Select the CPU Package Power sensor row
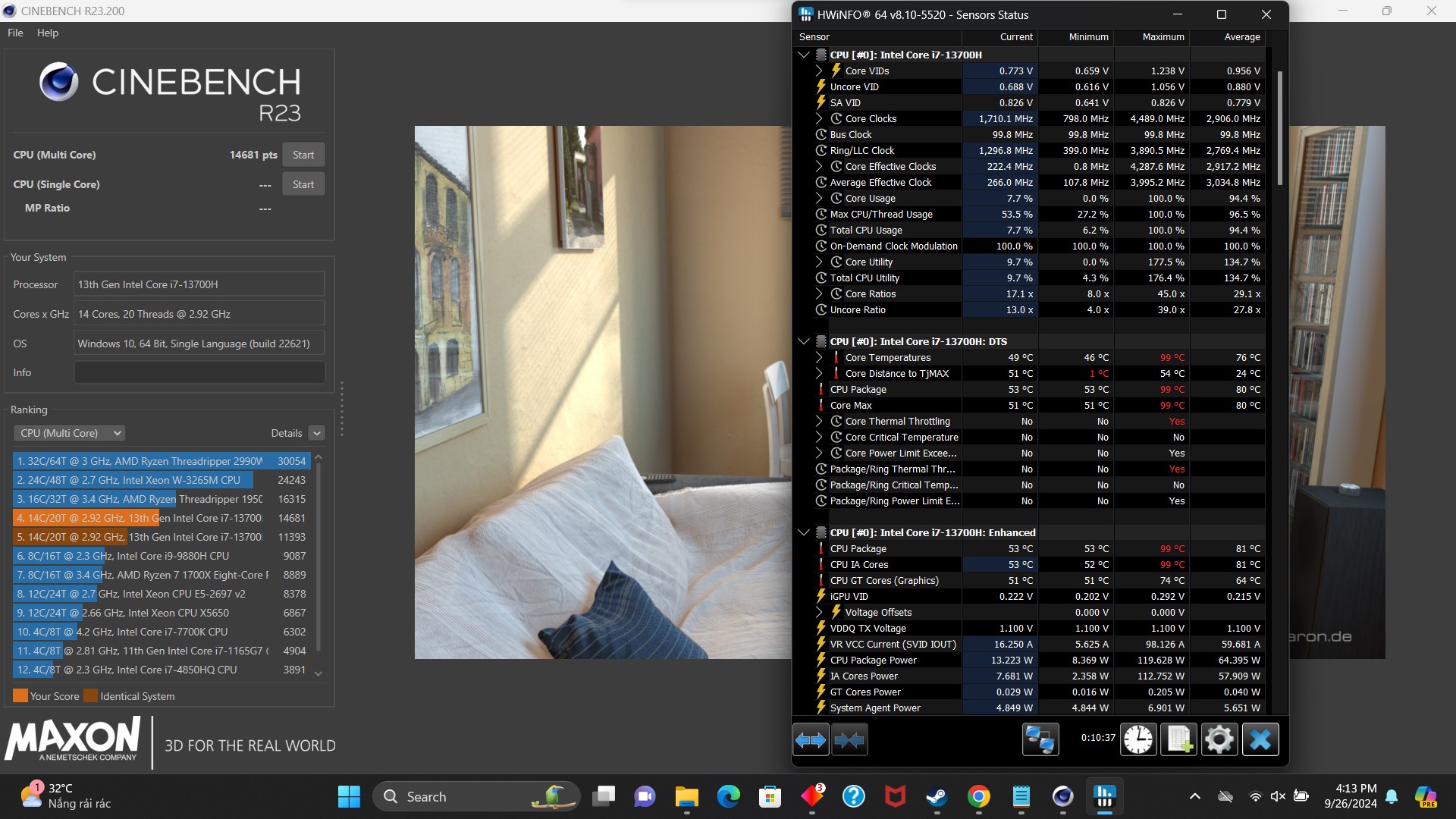The width and height of the screenshot is (1456, 819). coord(1030,660)
